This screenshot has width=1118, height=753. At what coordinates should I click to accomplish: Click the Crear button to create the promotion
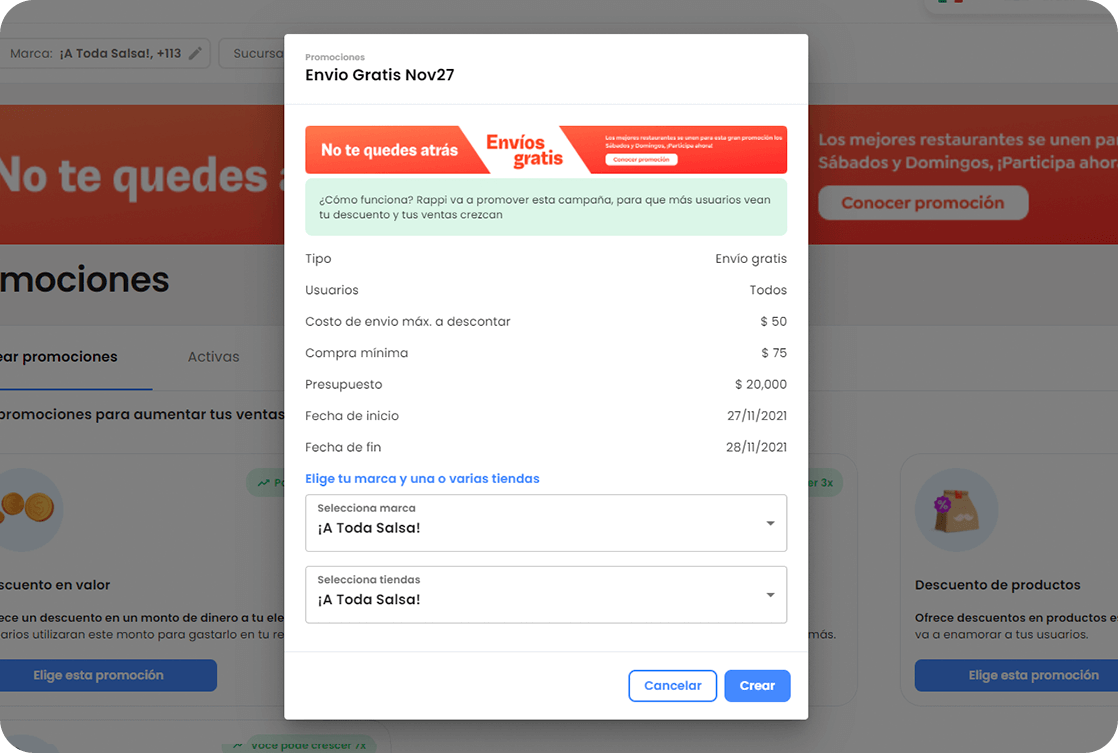(757, 685)
